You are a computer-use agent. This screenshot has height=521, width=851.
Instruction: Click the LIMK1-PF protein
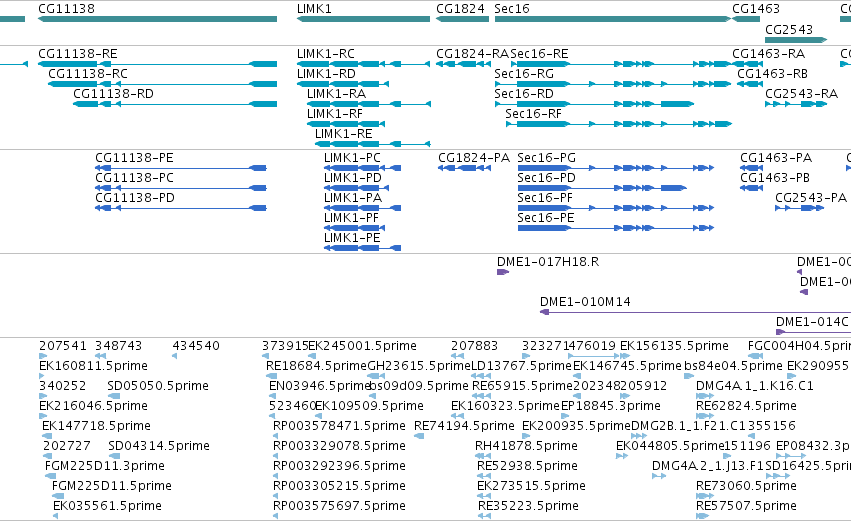351,218
